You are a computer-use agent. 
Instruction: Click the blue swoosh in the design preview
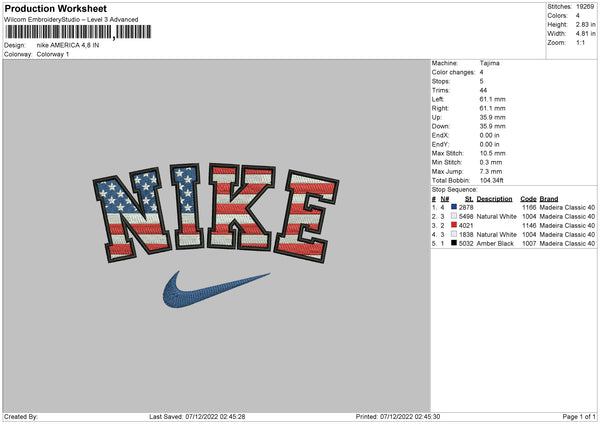216,290
